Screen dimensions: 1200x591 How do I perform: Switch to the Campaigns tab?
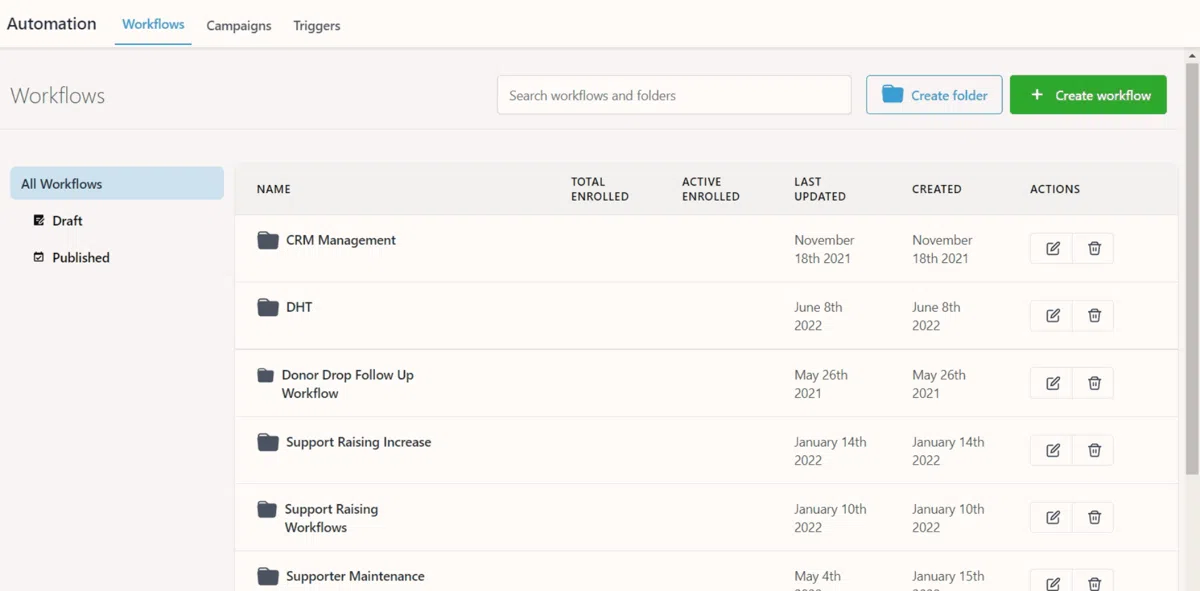238,26
